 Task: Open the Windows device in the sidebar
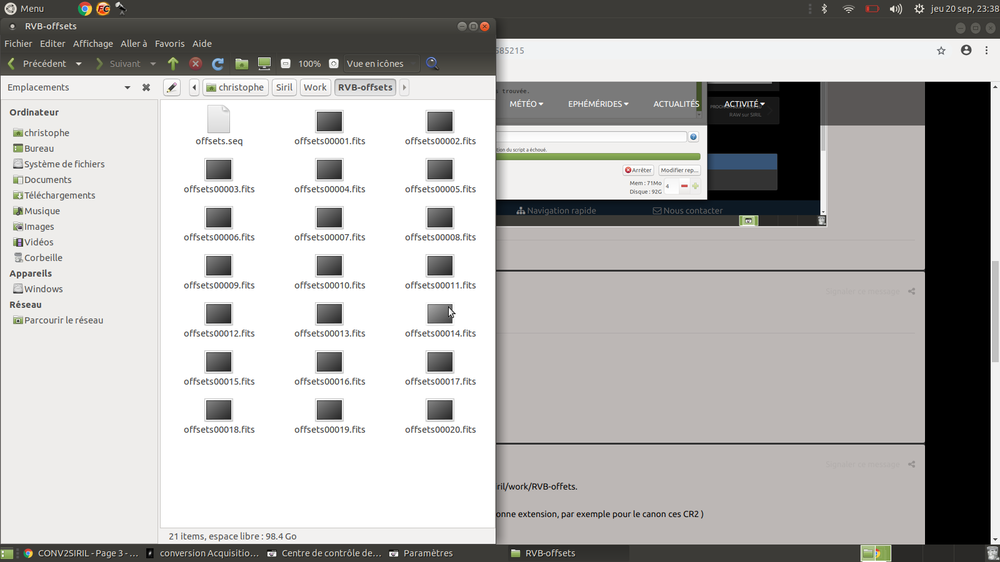(38, 289)
